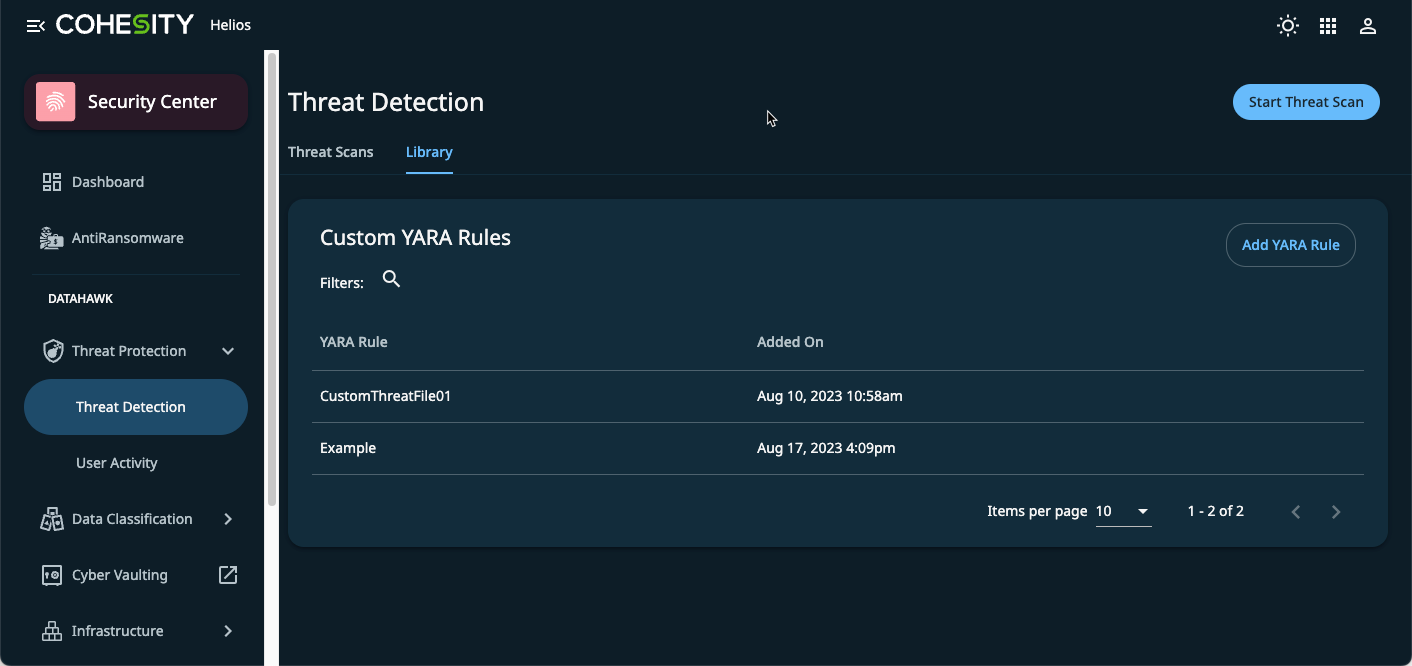The width and height of the screenshot is (1412, 666).
Task: Collapse the Threat Protection section chevron
Action: [228, 351]
